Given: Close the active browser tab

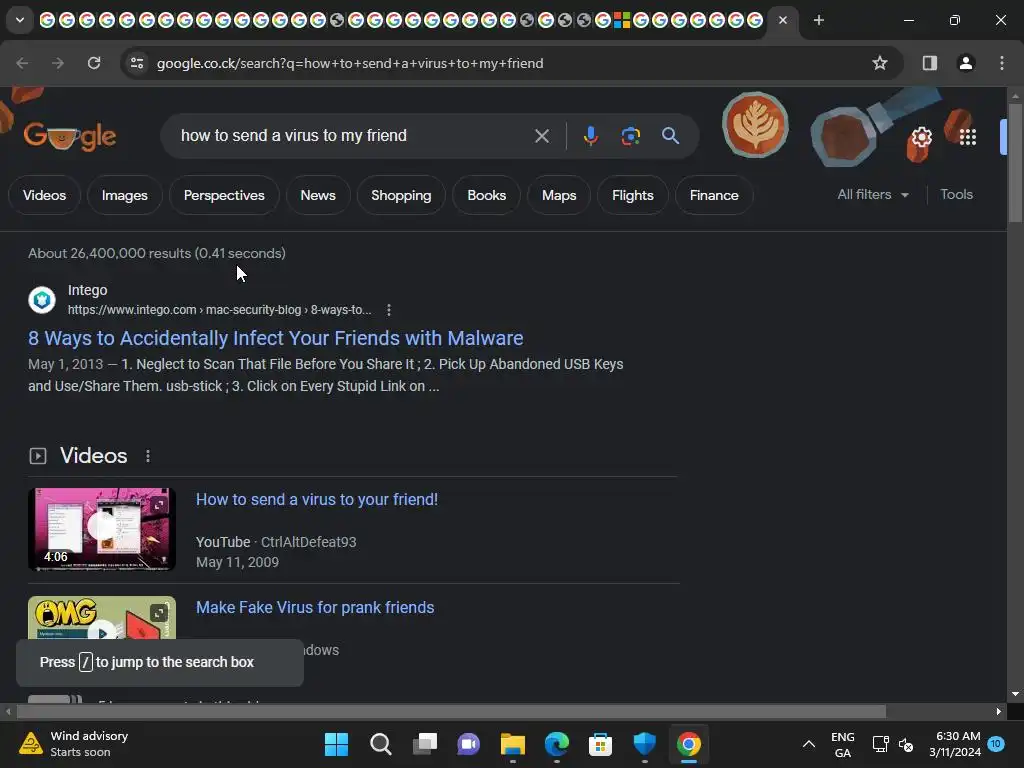Looking at the screenshot, I should [x=782, y=20].
